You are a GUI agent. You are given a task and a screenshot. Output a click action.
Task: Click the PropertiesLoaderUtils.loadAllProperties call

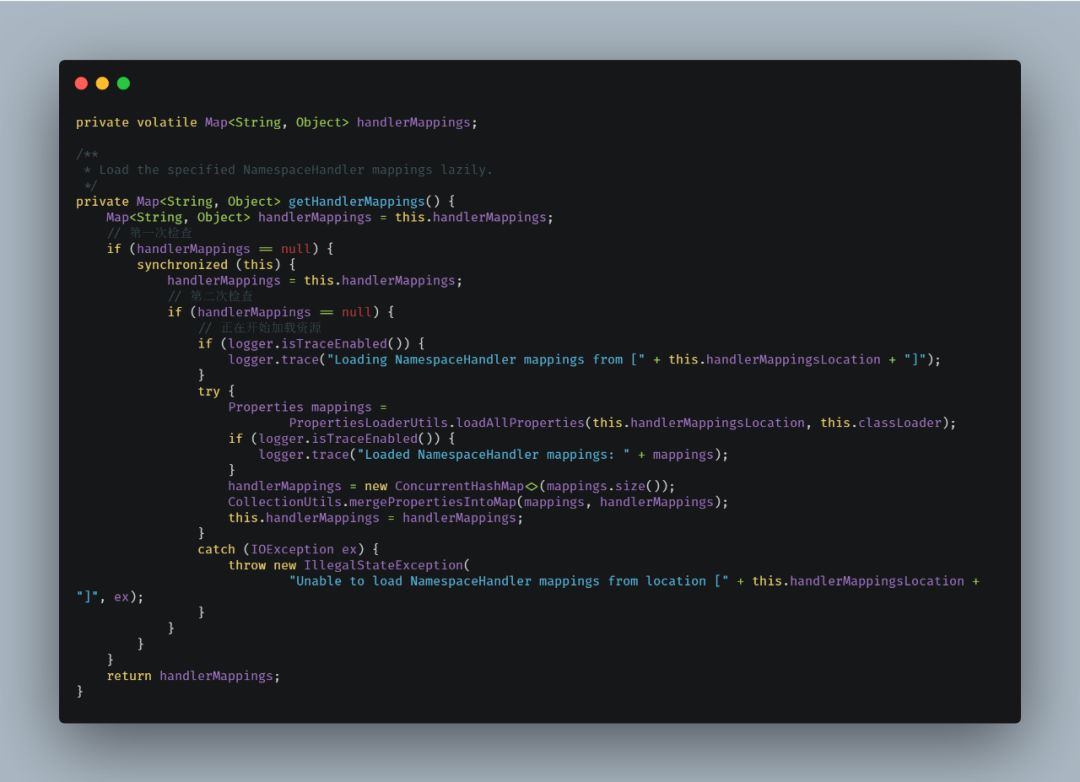point(622,423)
